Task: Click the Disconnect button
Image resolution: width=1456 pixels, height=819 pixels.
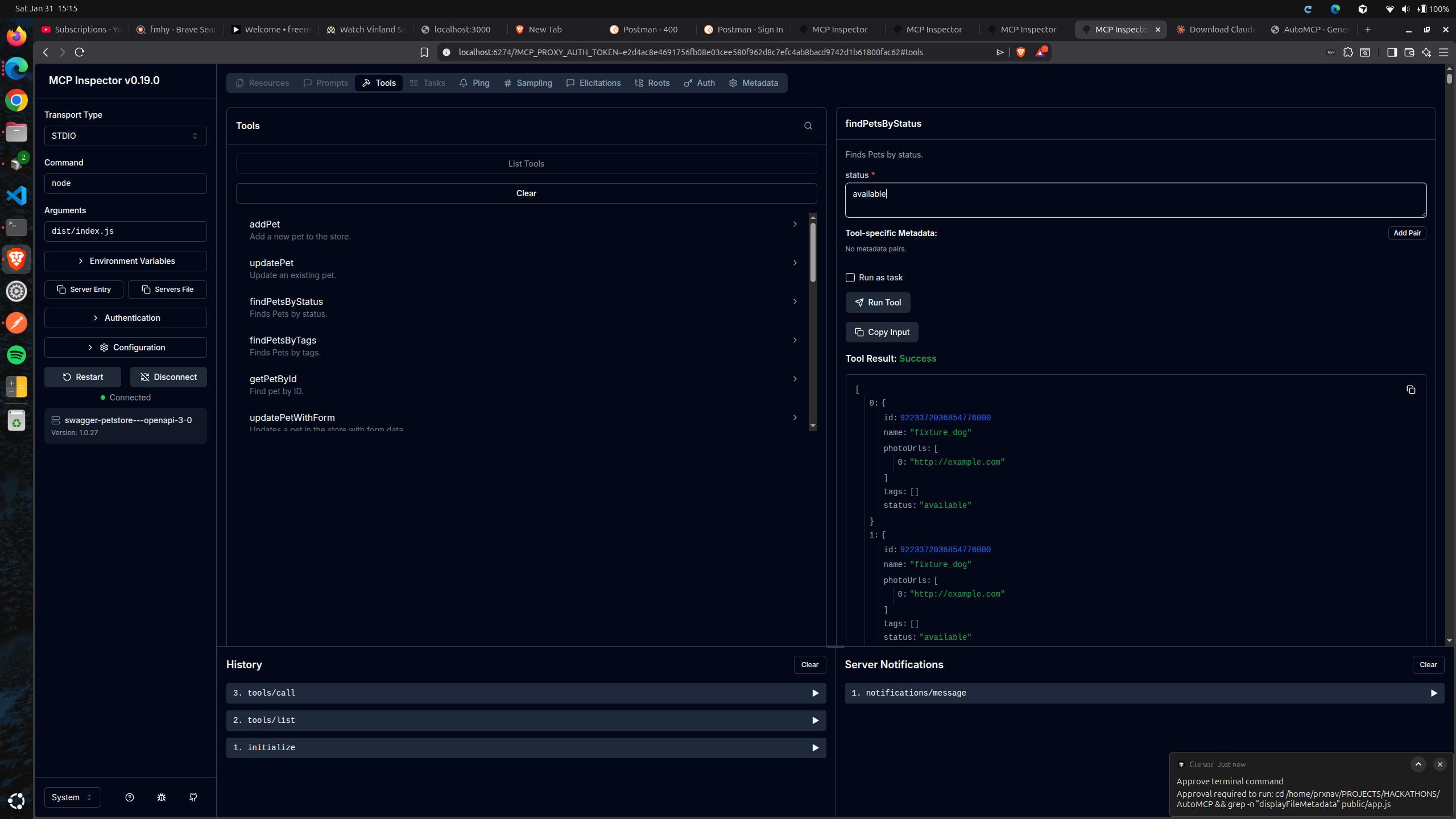Action: (168, 377)
